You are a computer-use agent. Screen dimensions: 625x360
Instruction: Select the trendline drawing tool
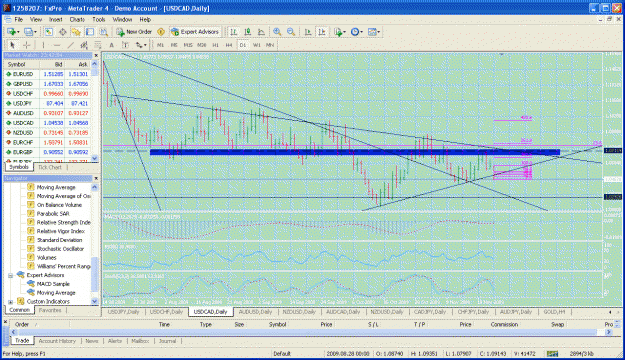(71, 45)
